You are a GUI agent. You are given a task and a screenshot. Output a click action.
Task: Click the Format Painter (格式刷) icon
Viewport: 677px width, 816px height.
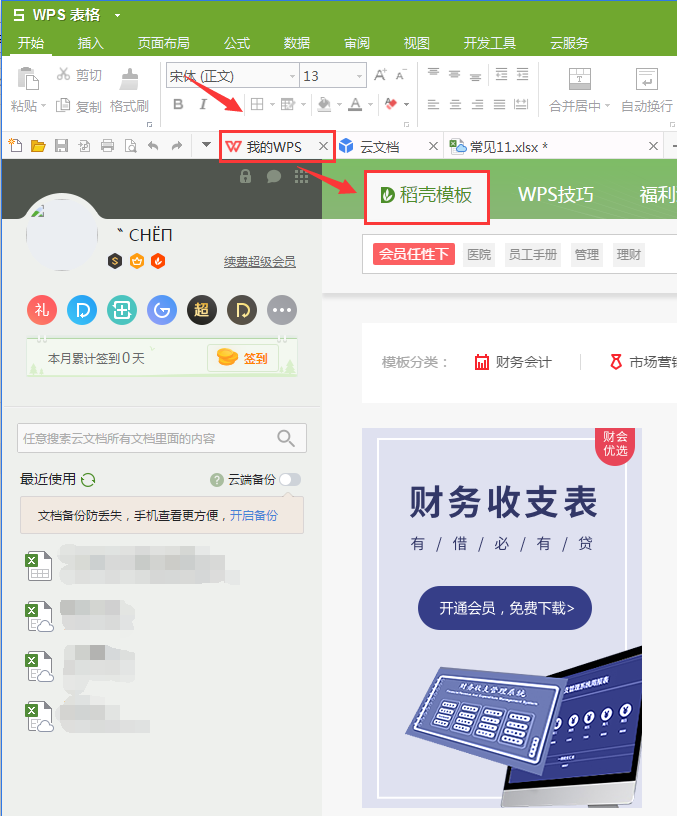click(x=129, y=80)
